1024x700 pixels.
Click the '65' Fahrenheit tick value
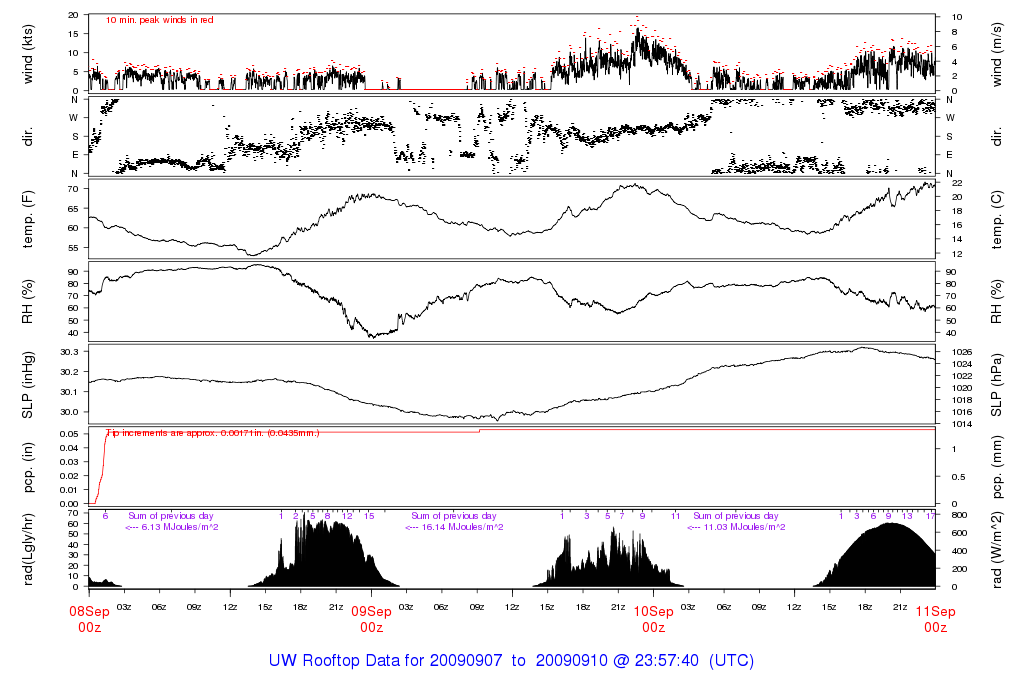[73, 209]
